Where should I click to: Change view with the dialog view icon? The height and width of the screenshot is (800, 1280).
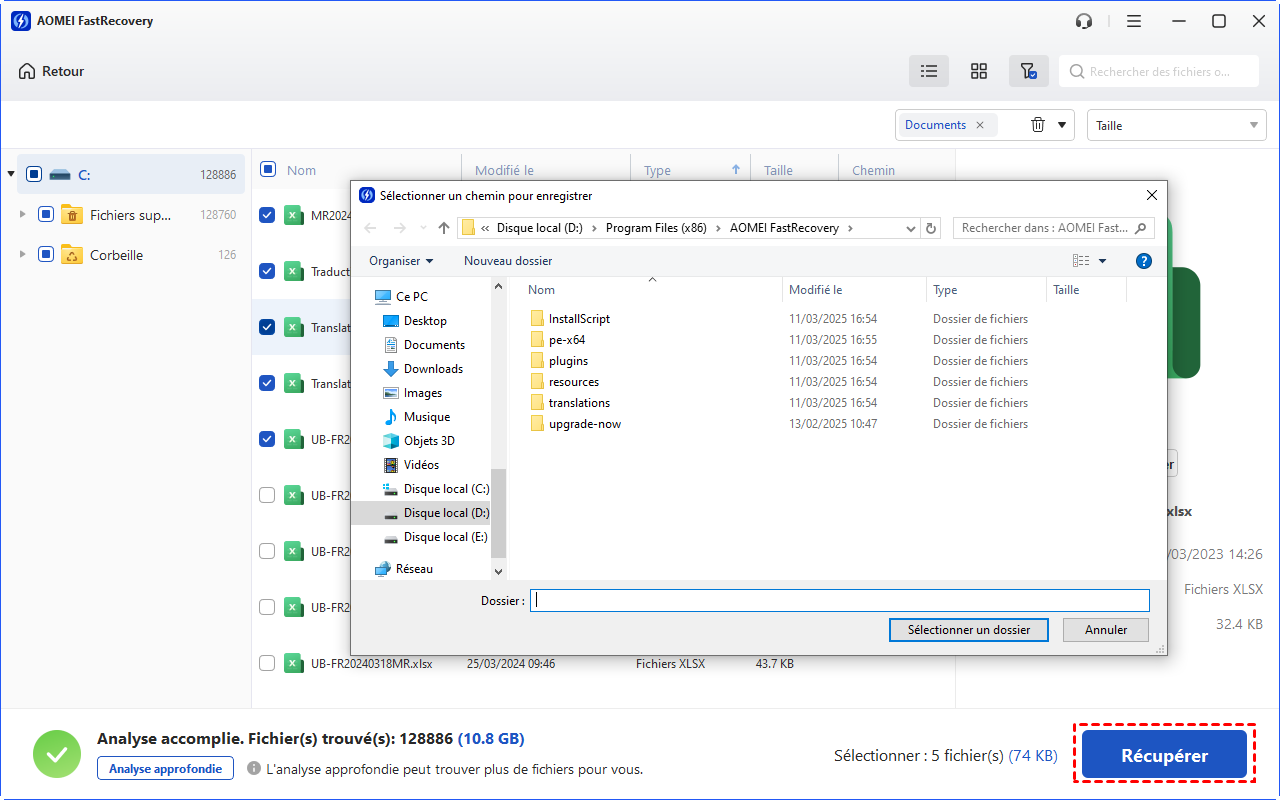[1081, 261]
